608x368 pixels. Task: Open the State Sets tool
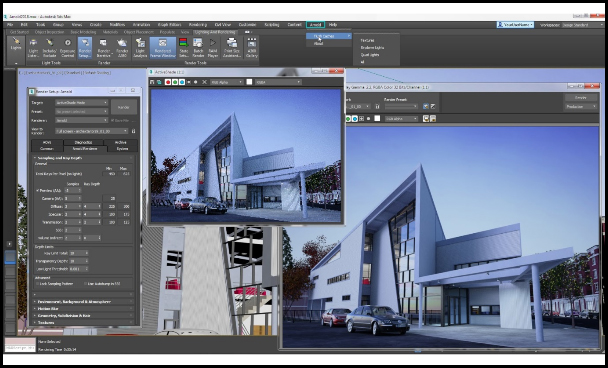[184, 48]
